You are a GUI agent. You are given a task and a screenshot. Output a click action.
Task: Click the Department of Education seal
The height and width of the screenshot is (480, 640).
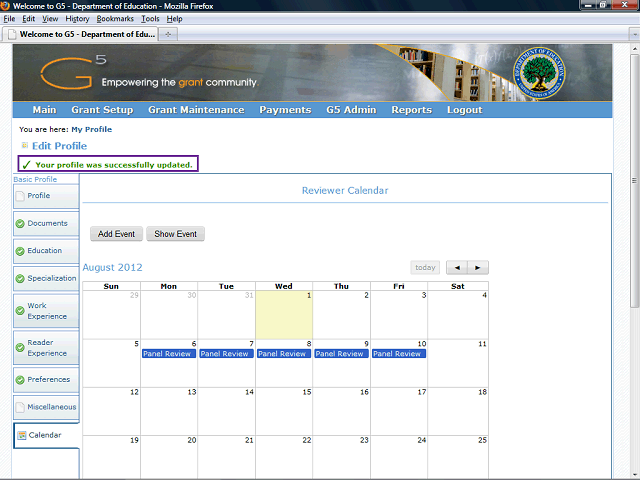539,73
